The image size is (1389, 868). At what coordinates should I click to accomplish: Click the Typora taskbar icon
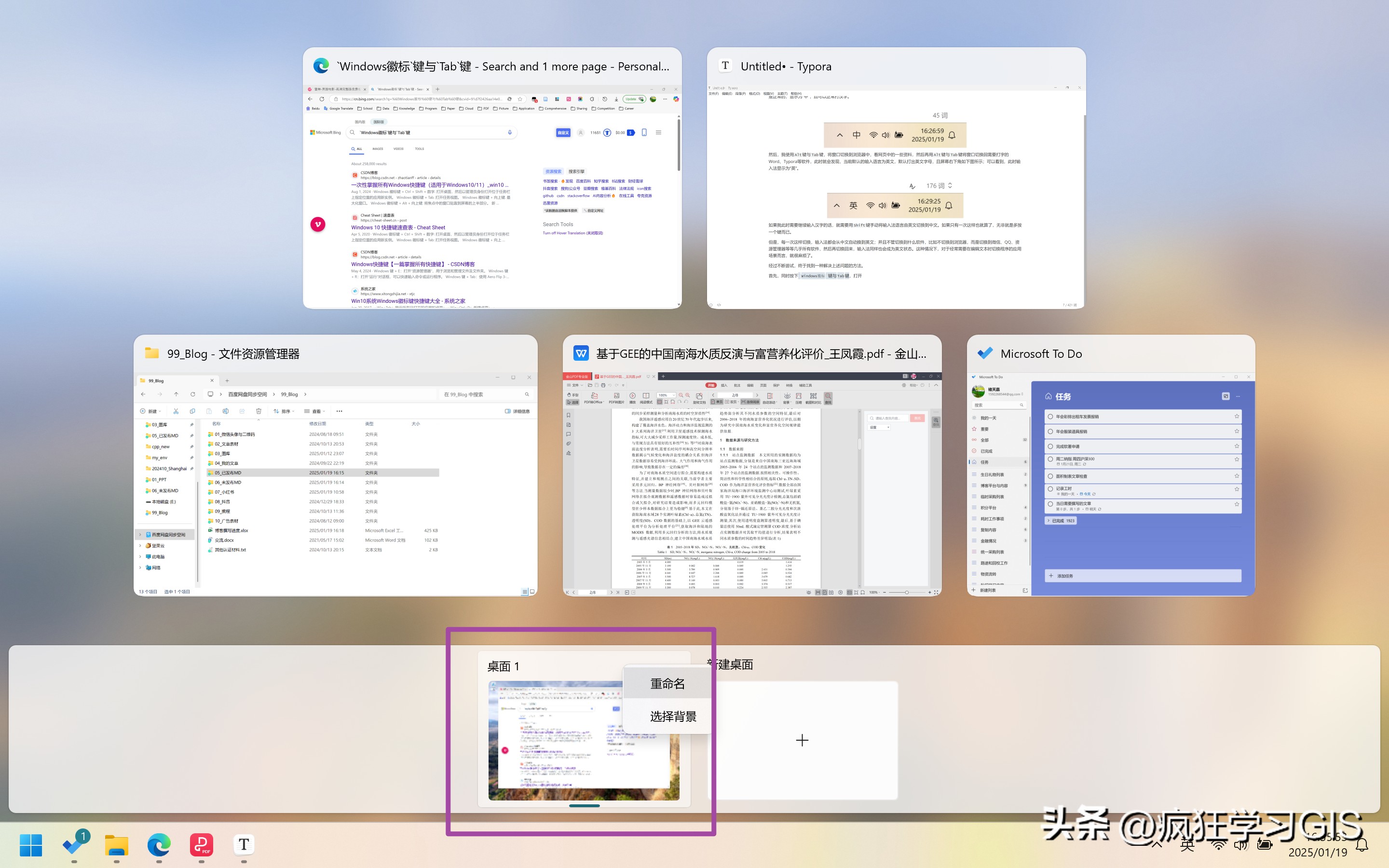244,845
